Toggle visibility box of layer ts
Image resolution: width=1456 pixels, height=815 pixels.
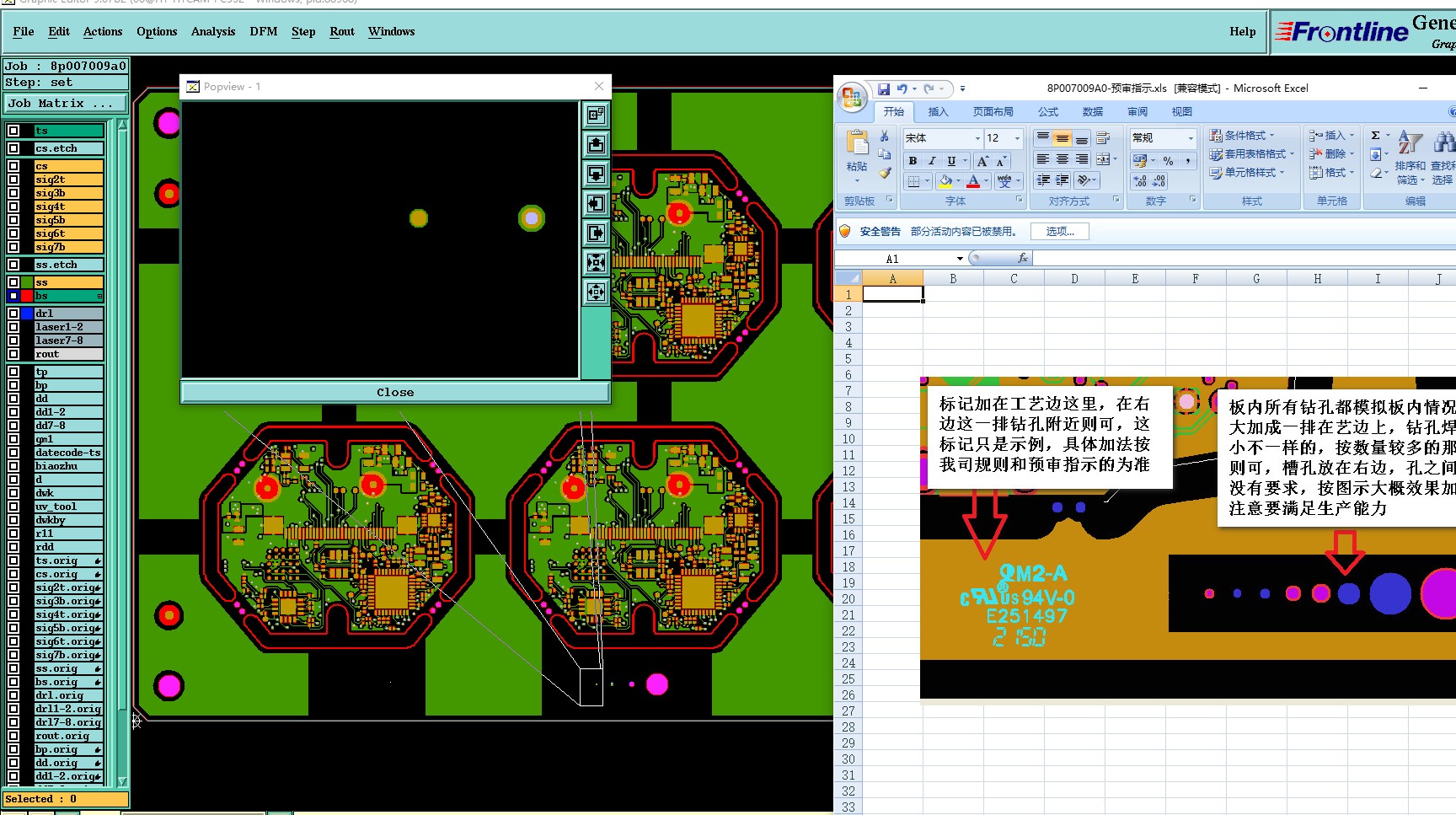[x=13, y=131]
